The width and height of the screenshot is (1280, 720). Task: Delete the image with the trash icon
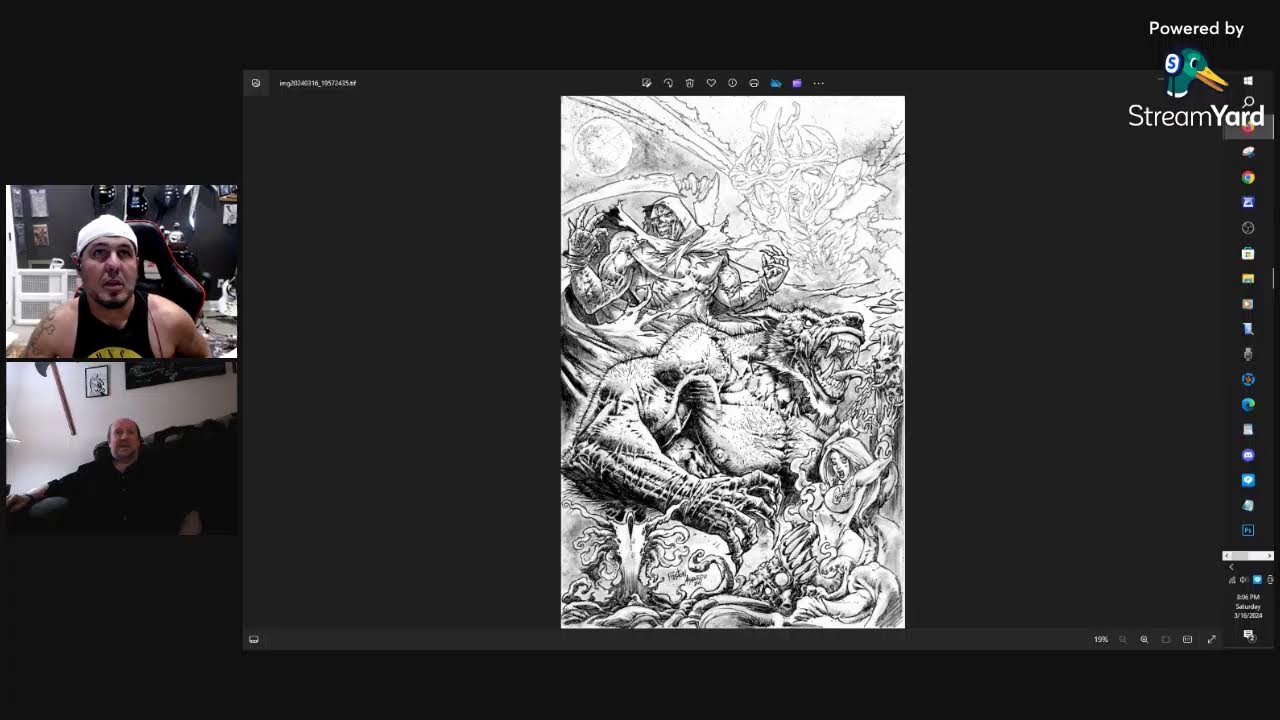pos(689,83)
